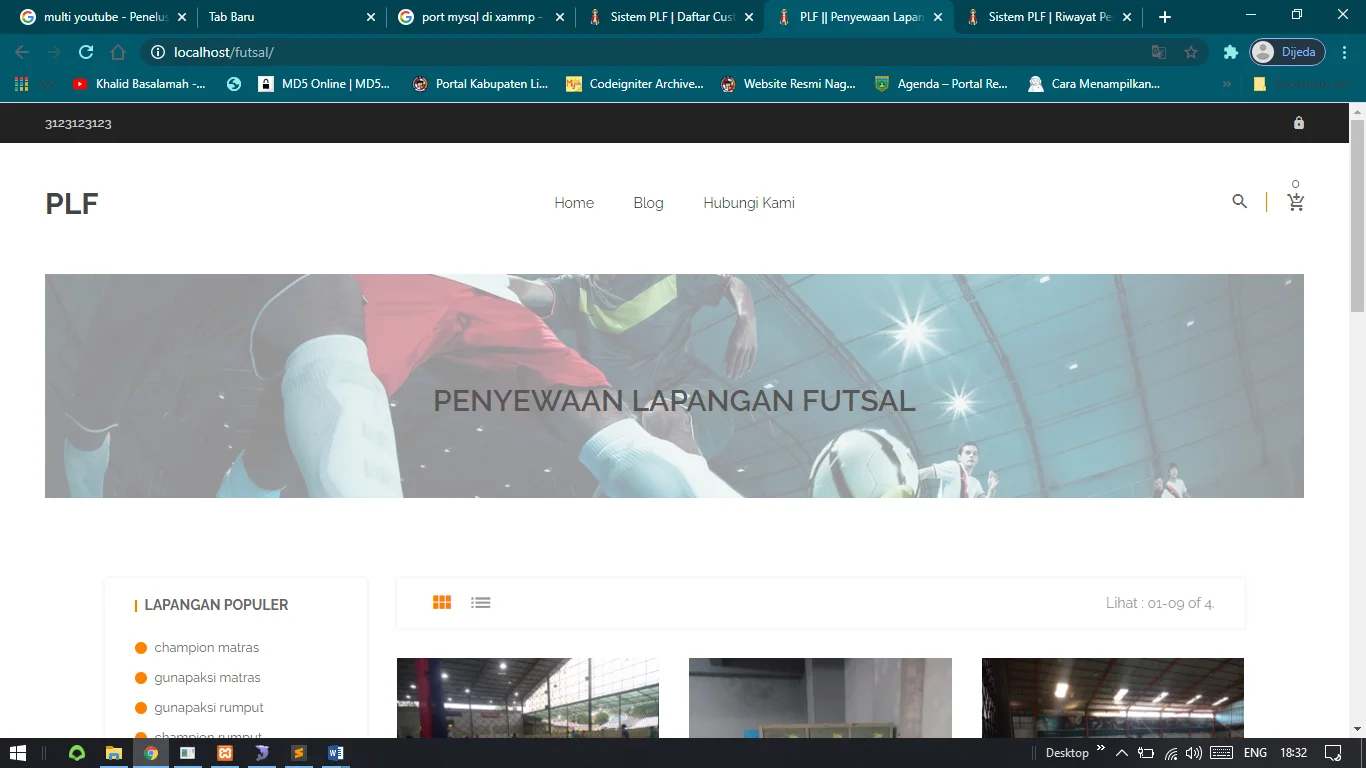Viewport: 1366px width, 768px height.
Task: Open Microsoft Word from taskbar
Action: tap(335, 753)
